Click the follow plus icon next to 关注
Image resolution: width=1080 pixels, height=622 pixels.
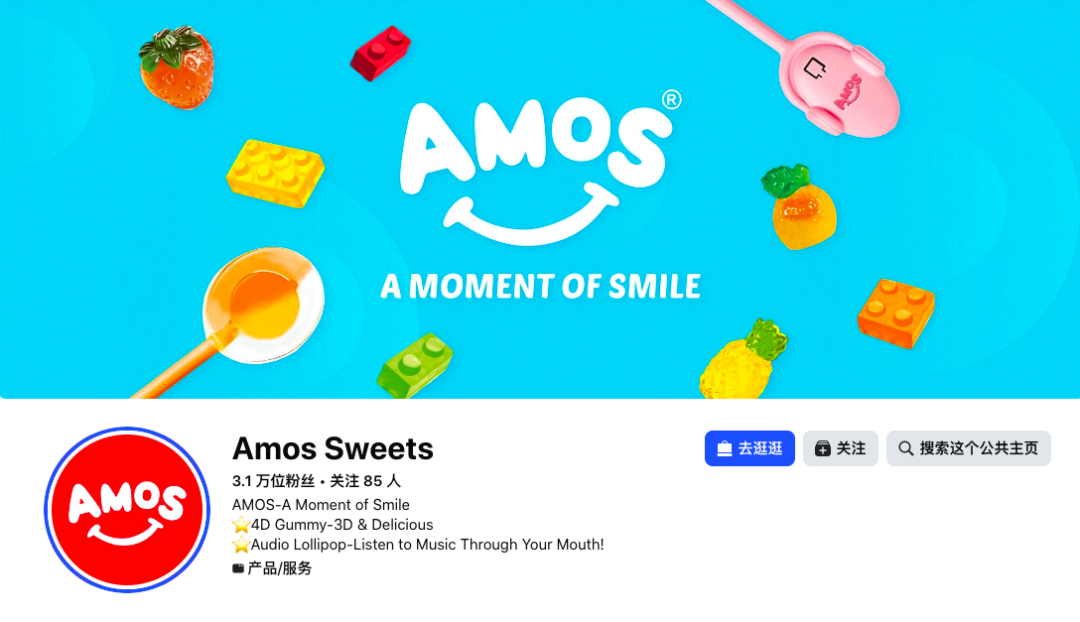[x=822, y=449]
